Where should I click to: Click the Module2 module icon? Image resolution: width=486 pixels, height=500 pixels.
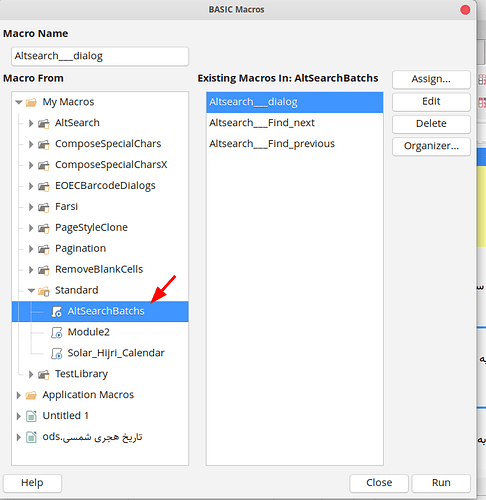[x=56, y=333]
